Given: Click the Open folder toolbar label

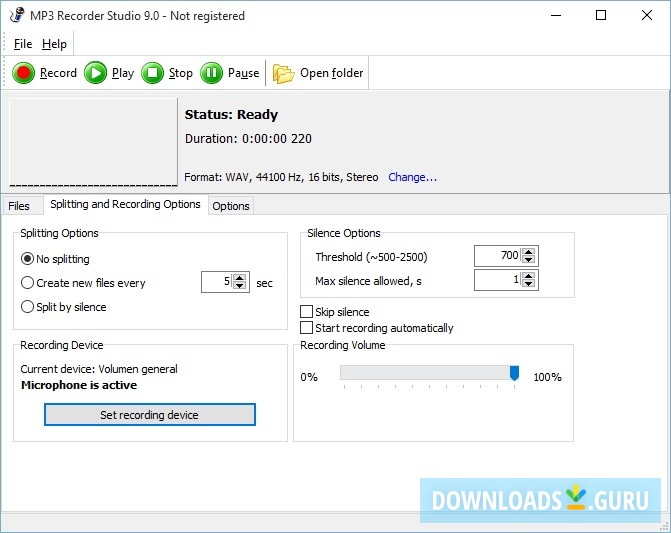Looking at the screenshot, I should coord(332,73).
